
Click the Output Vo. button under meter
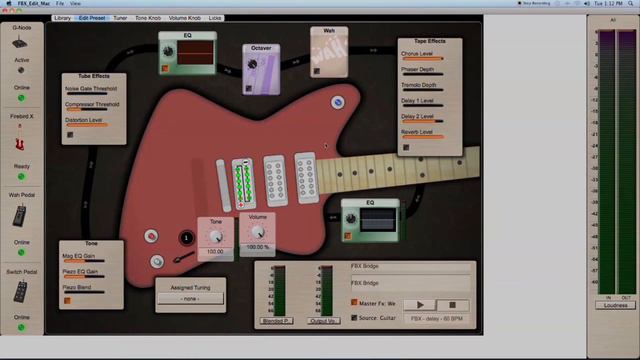point(323,321)
